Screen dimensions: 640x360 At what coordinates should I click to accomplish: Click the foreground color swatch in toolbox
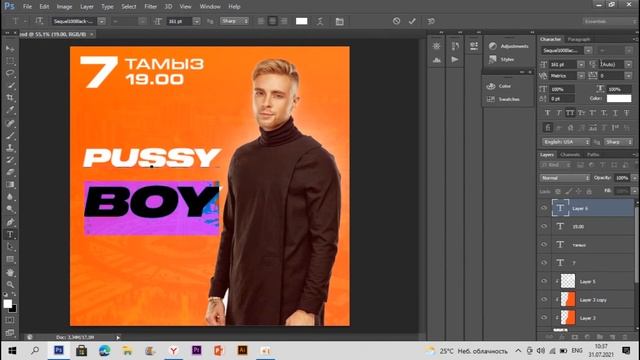(x=8, y=304)
